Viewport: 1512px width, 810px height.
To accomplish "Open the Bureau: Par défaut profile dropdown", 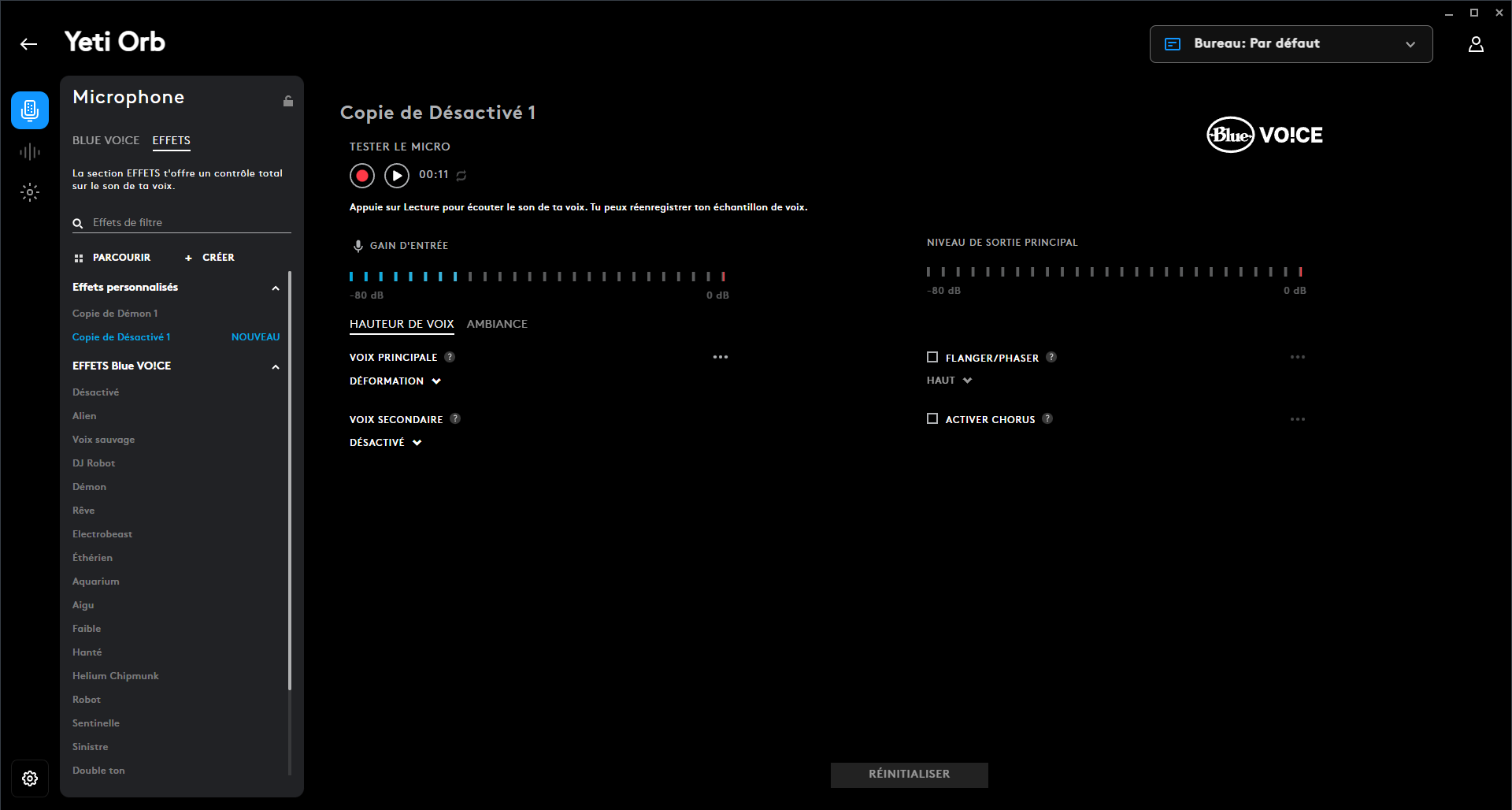I will (x=1291, y=44).
